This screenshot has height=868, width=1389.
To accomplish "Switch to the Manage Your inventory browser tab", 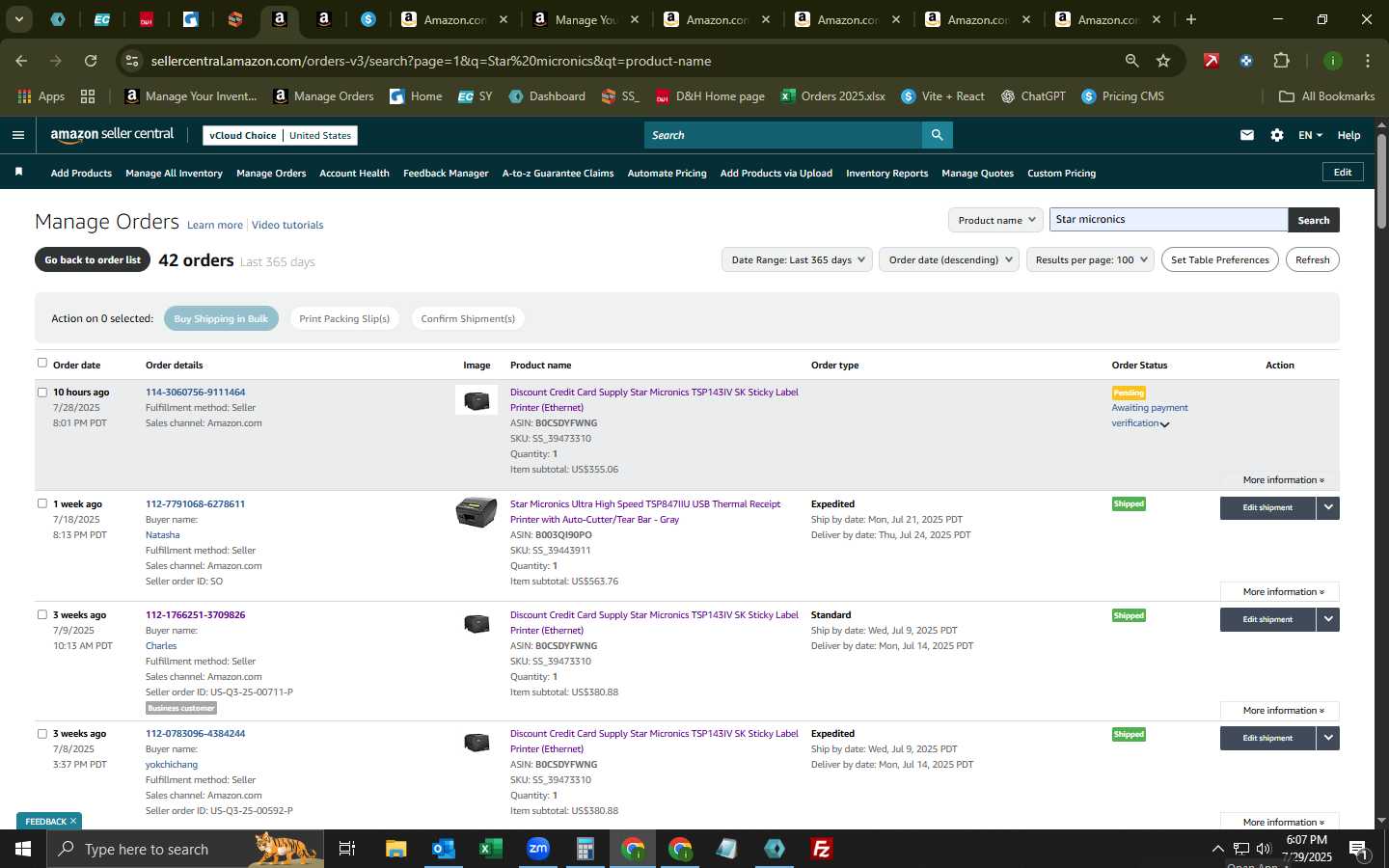I will tap(585, 19).
